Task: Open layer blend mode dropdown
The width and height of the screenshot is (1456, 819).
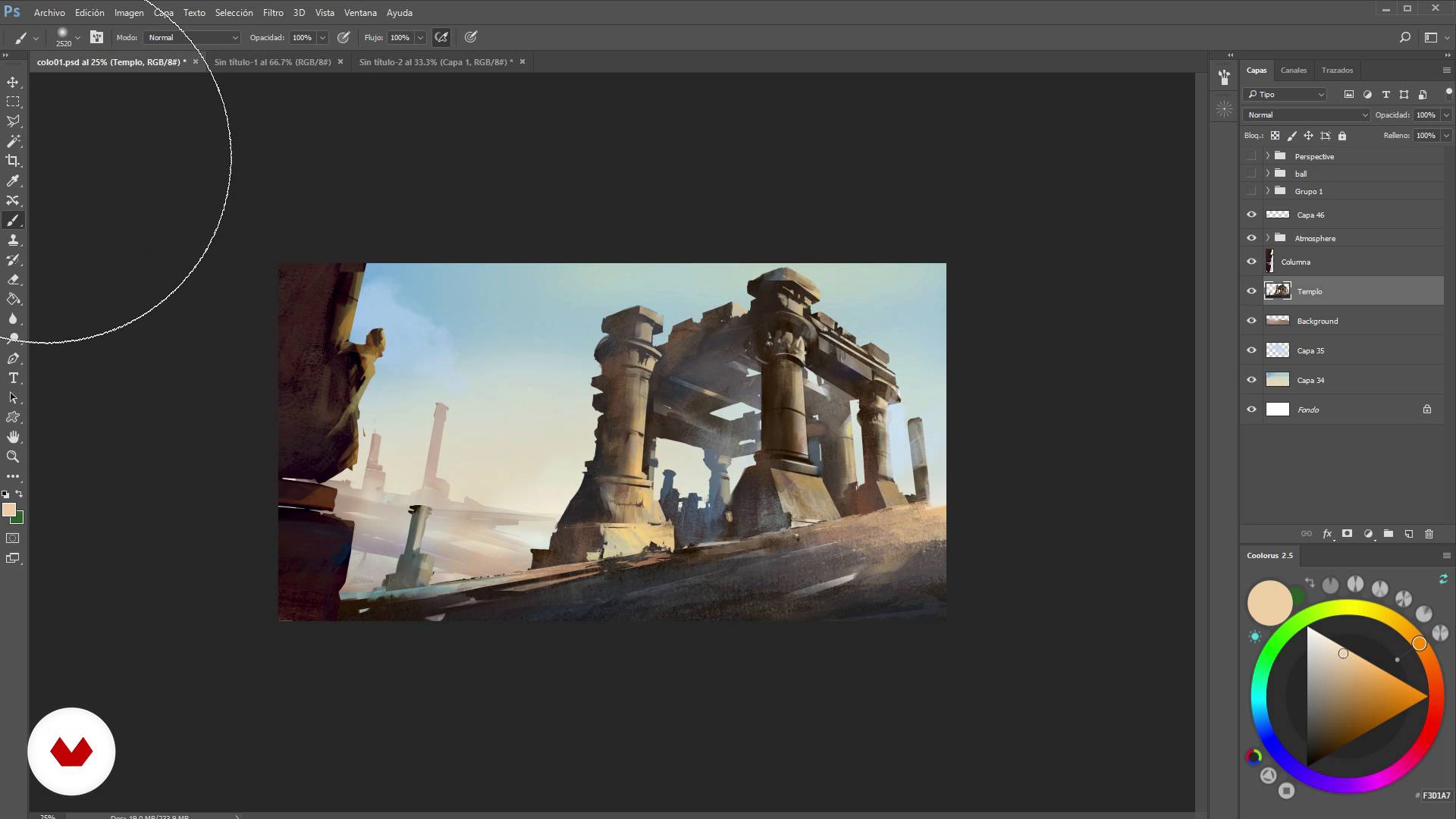Action: coord(1307,115)
